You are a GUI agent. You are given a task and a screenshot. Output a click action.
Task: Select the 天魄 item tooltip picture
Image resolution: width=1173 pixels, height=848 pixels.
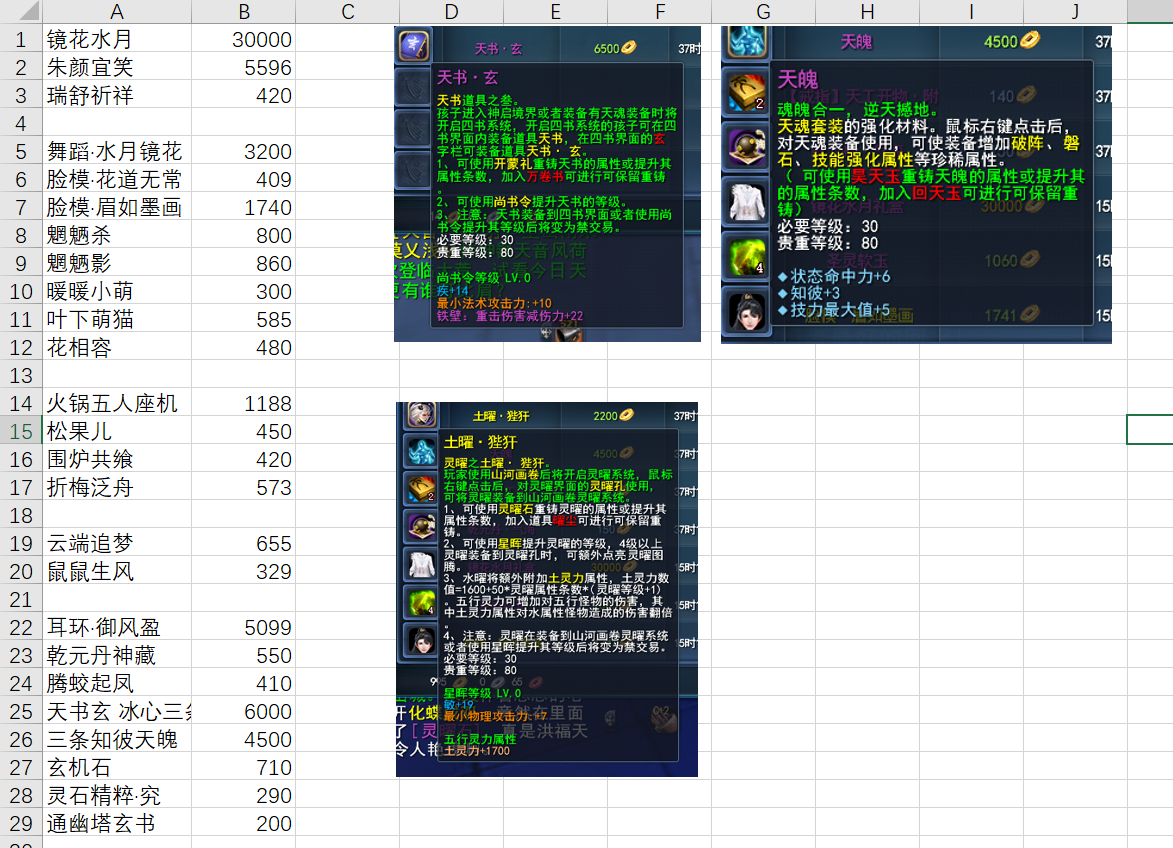click(916, 185)
